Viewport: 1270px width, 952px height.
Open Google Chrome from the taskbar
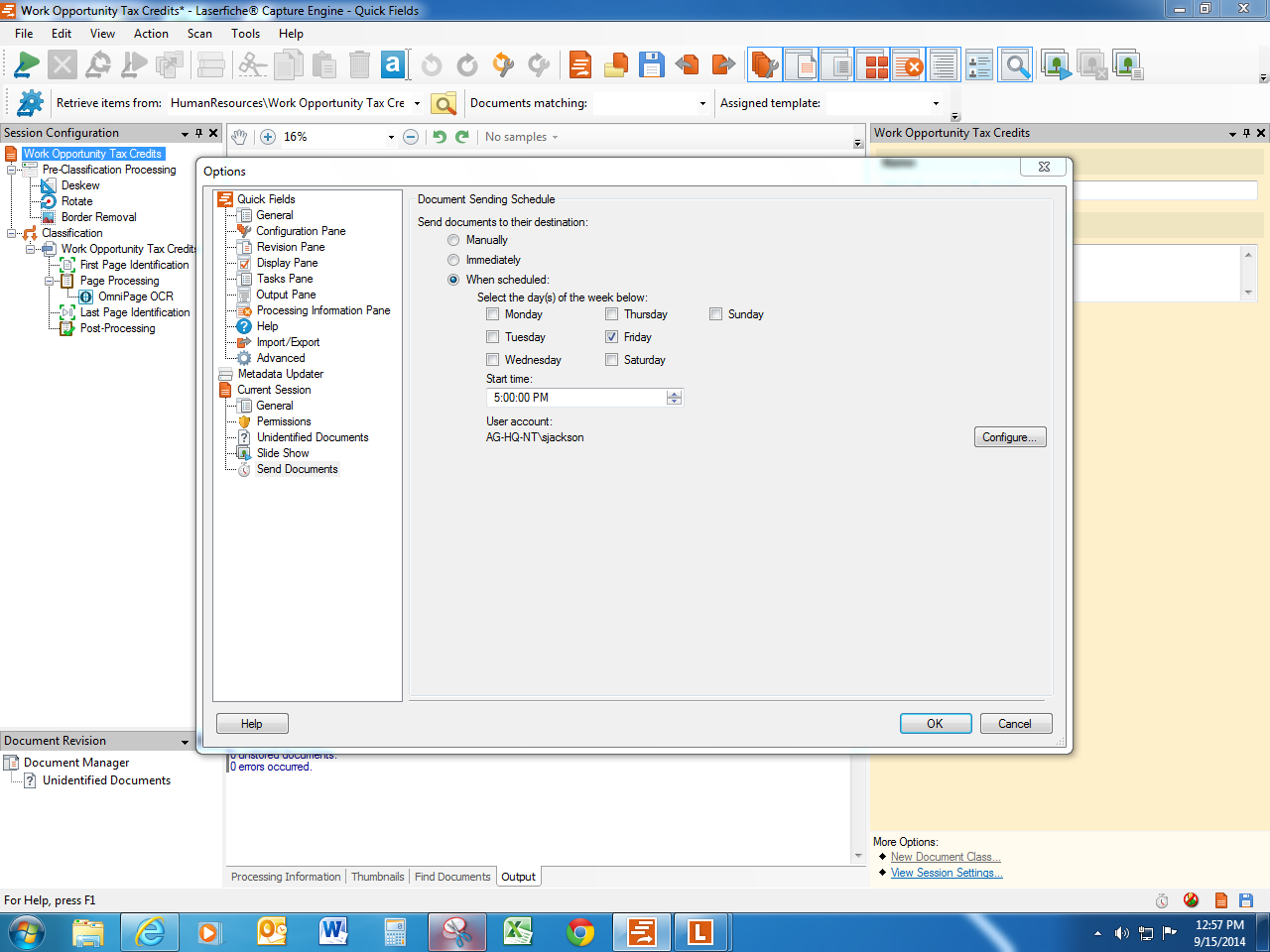(x=580, y=932)
